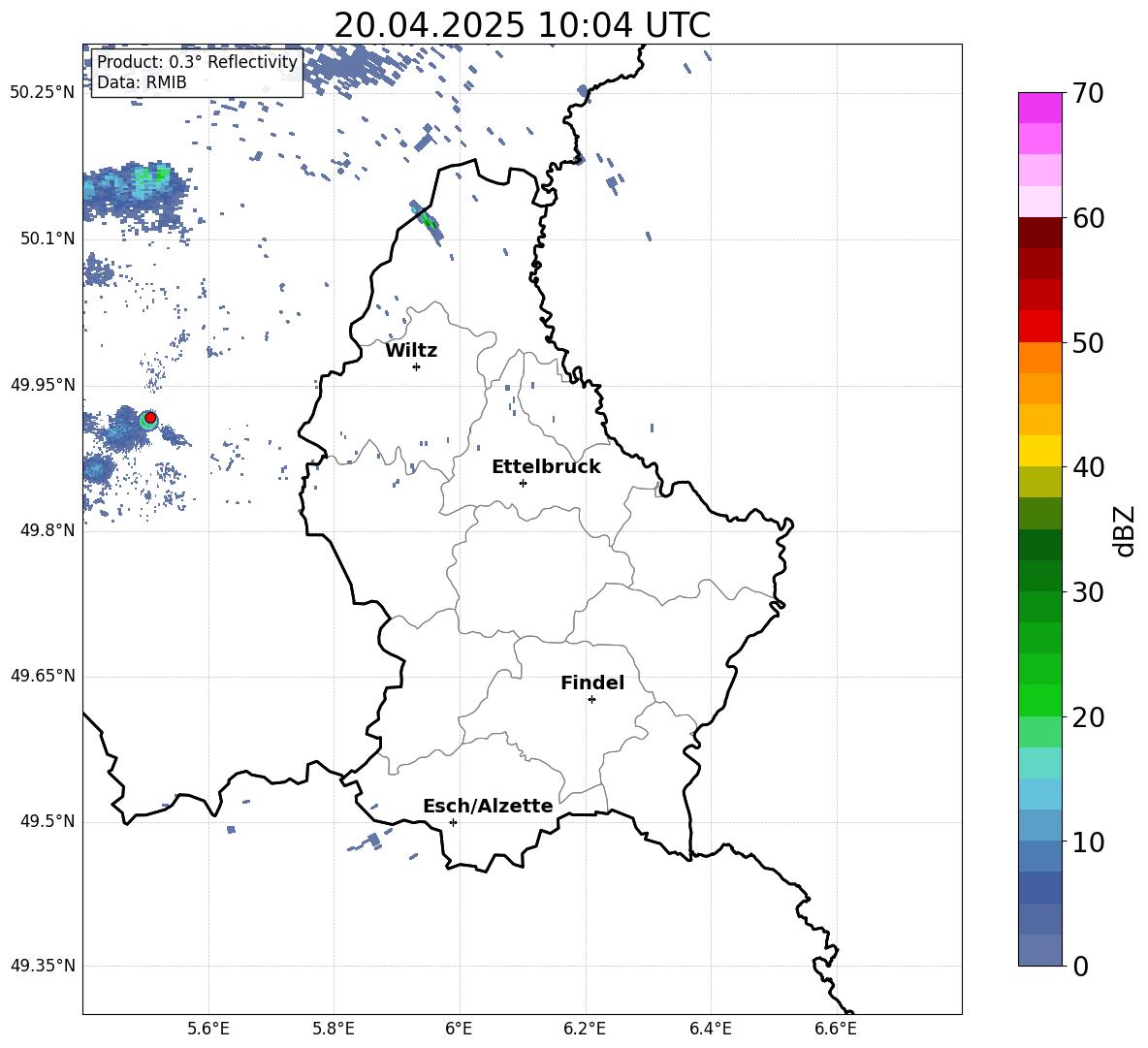Pick the bright red colorbar segment above 50
The height and width of the screenshot is (1048, 1148).
tap(1040, 327)
